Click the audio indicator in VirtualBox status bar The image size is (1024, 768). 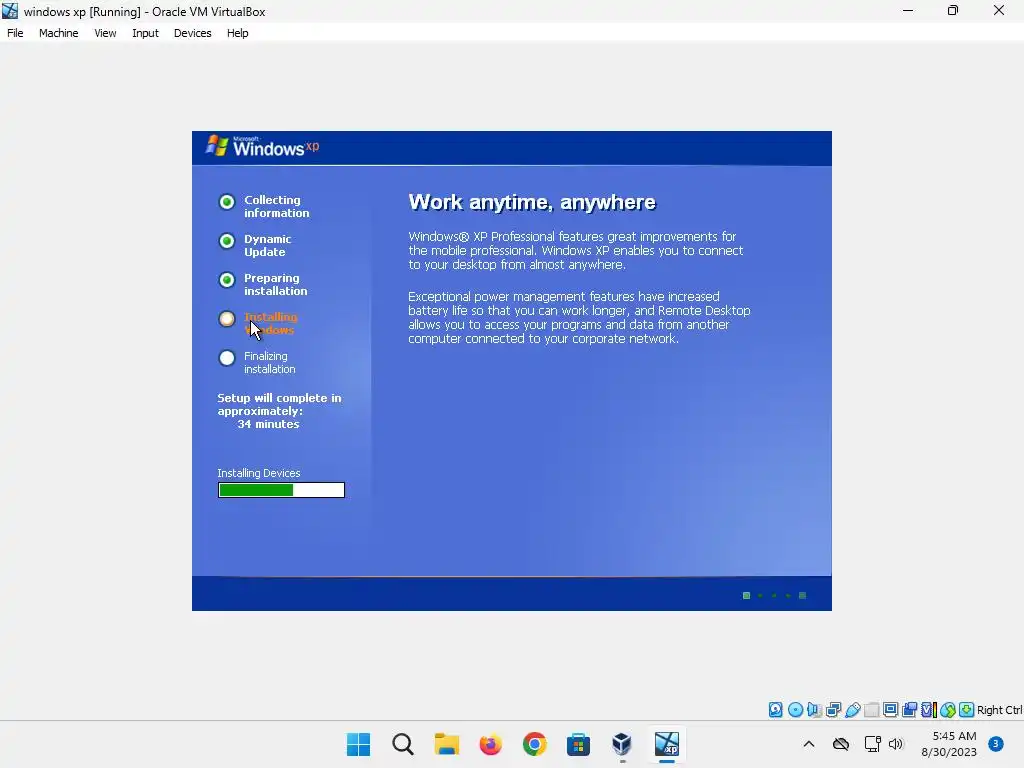(814, 710)
